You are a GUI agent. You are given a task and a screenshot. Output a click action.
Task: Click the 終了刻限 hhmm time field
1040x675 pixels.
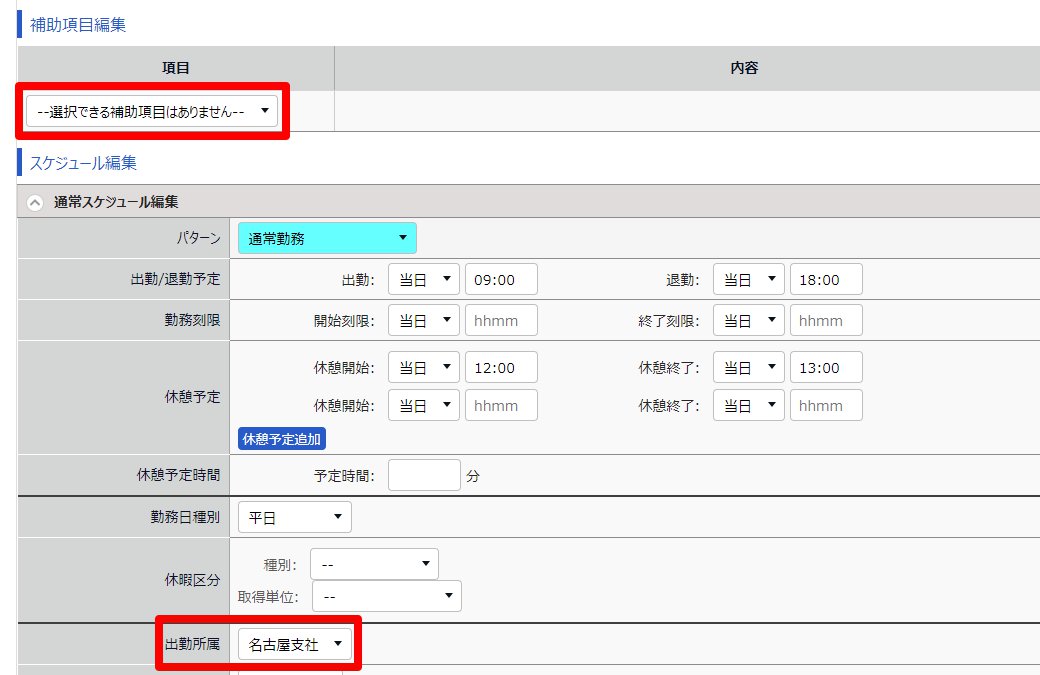(x=826, y=320)
